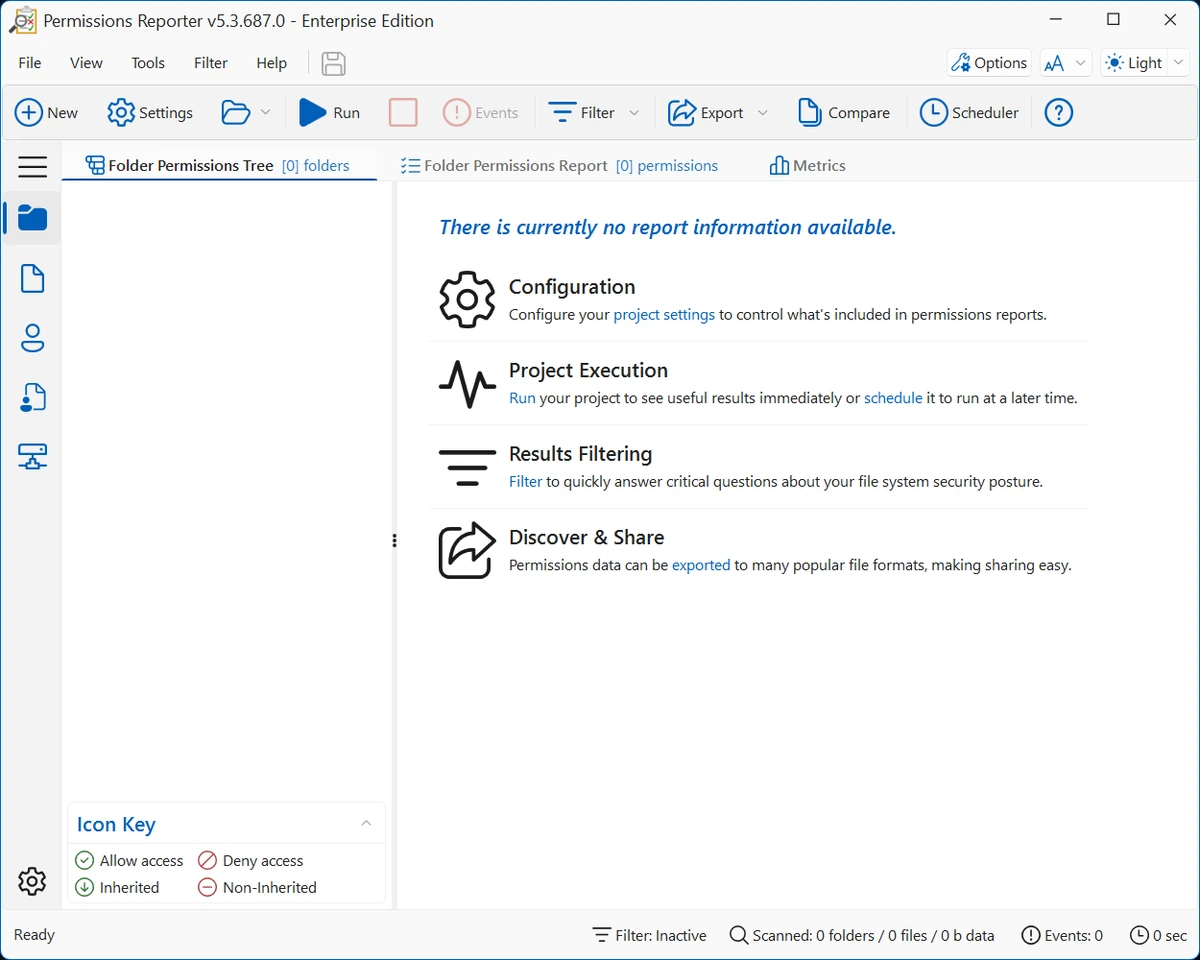This screenshot has width=1200, height=960.
Task: Click the exported link
Action: (x=701, y=565)
